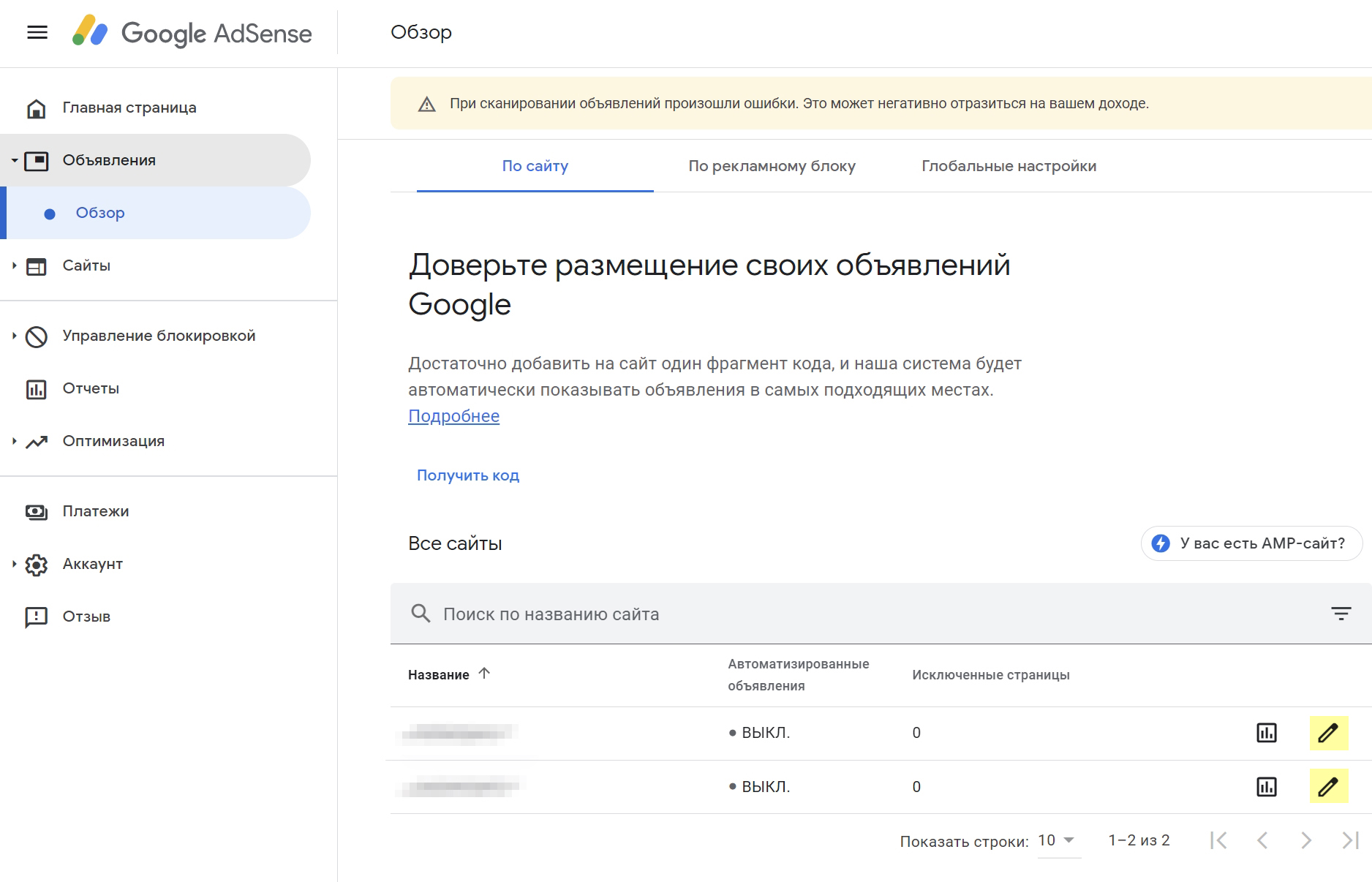Image resolution: width=1372 pixels, height=882 pixels.
Task: Follow the Подробнее link
Action: (453, 416)
